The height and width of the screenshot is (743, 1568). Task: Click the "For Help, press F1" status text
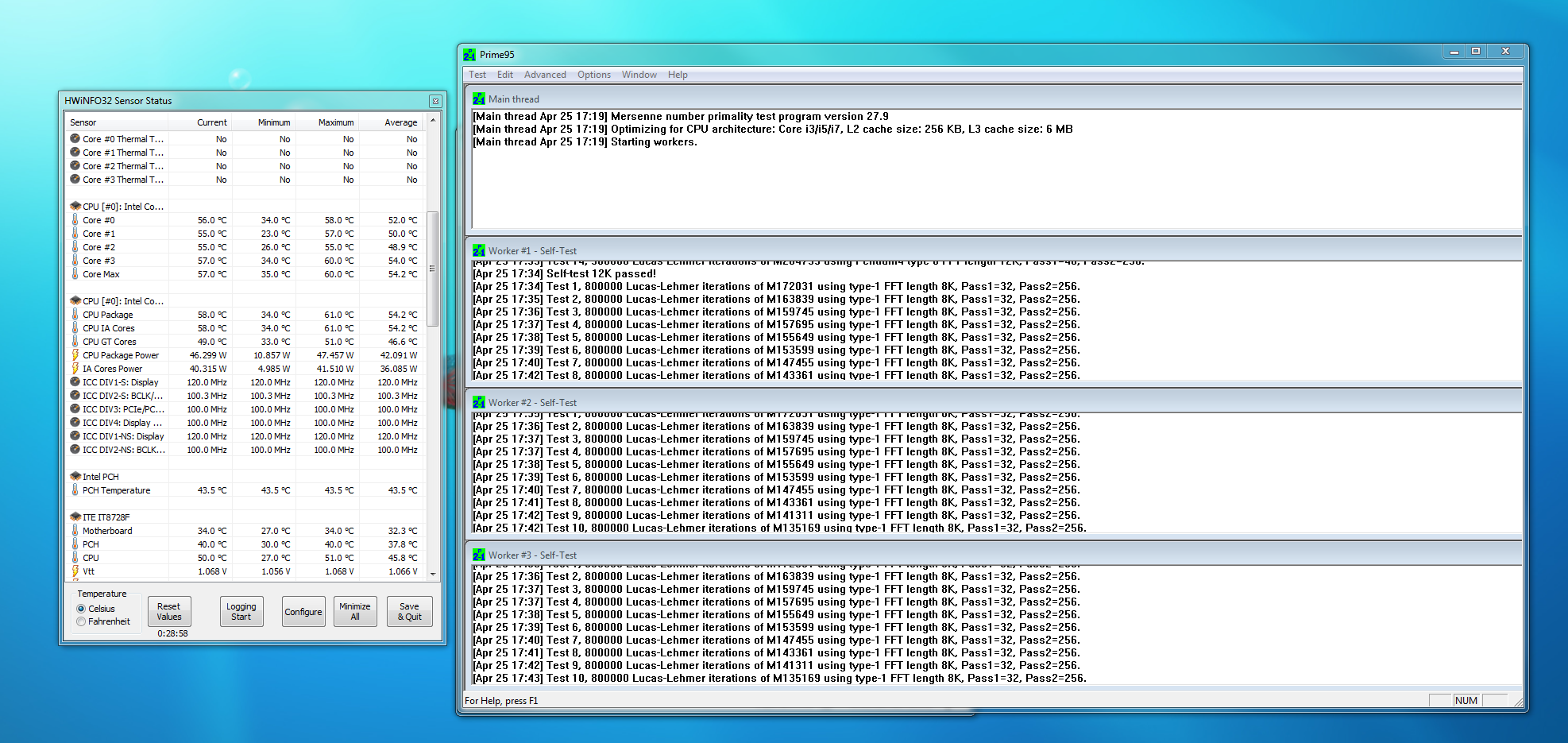click(x=501, y=701)
